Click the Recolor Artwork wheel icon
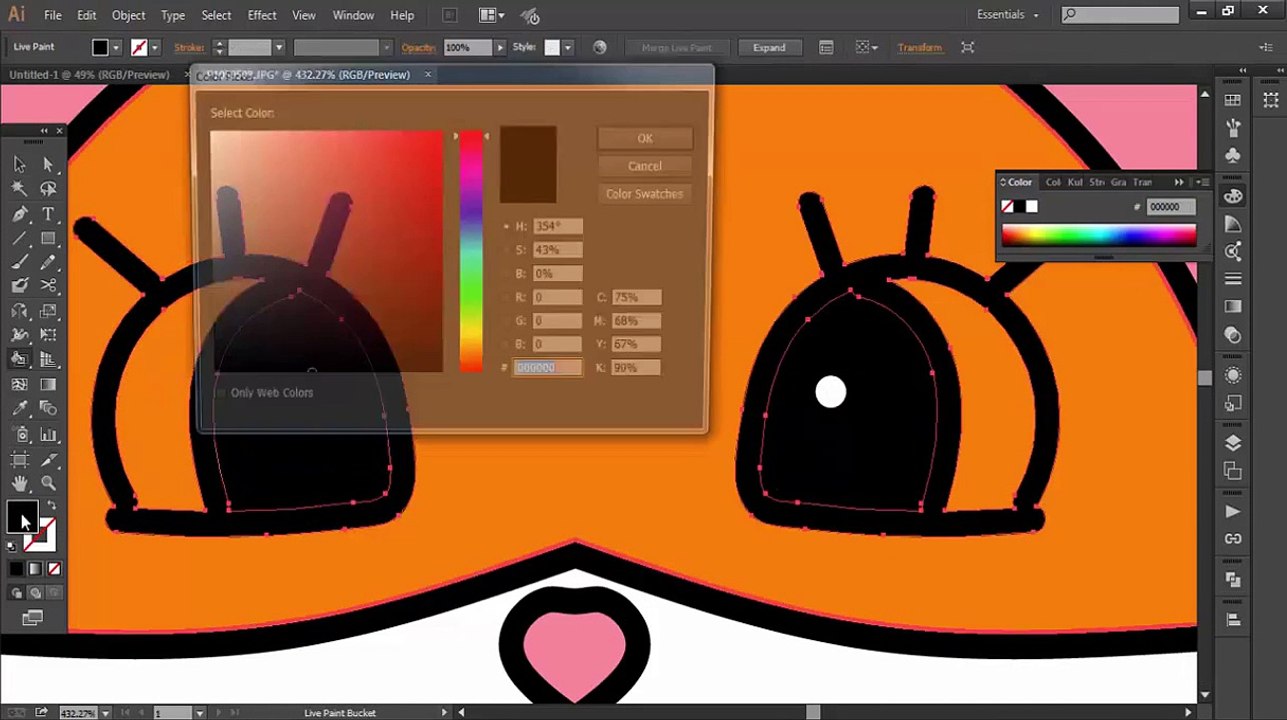This screenshot has width=1287, height=720. (599, 47)
